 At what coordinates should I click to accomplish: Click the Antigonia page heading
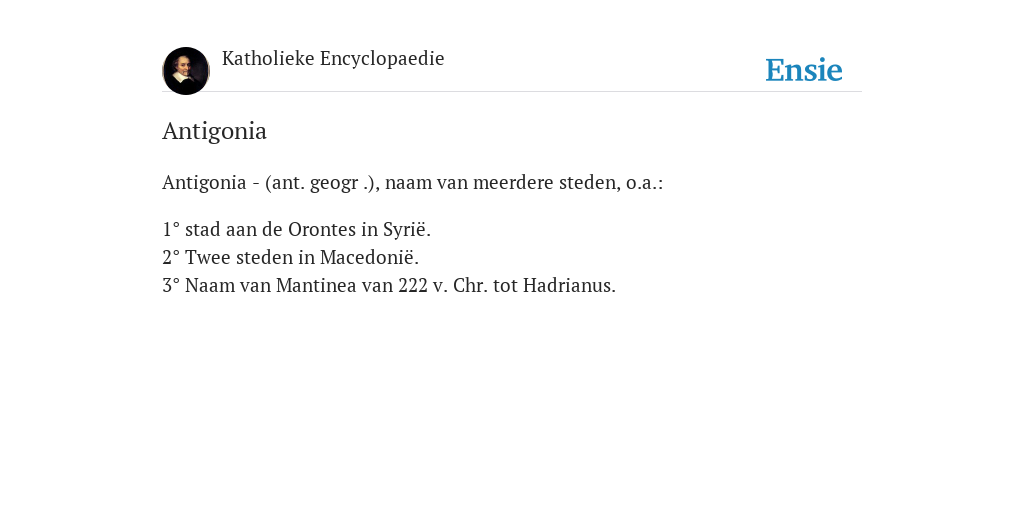(x=214, y=131)
